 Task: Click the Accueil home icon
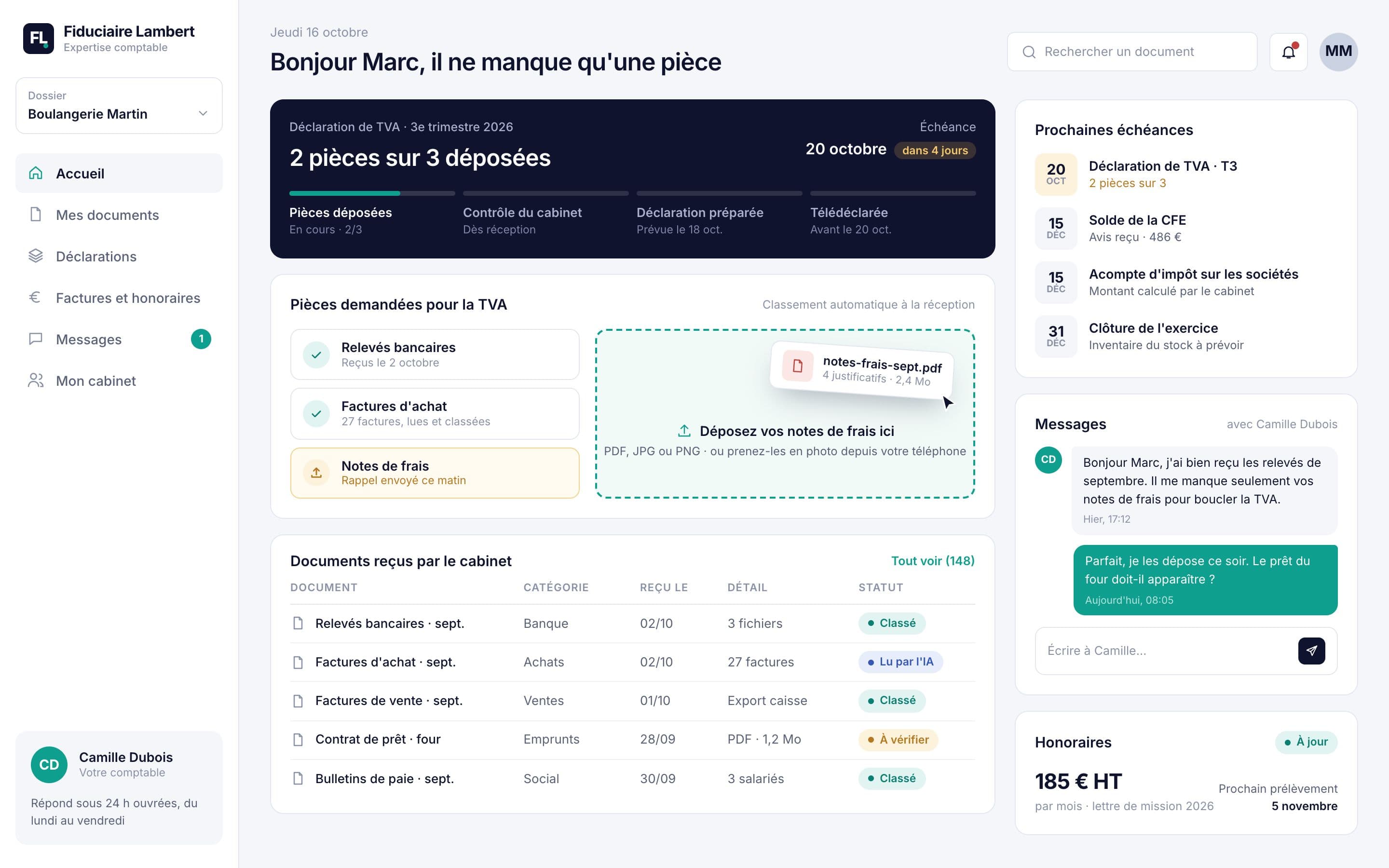click(36, 174)
